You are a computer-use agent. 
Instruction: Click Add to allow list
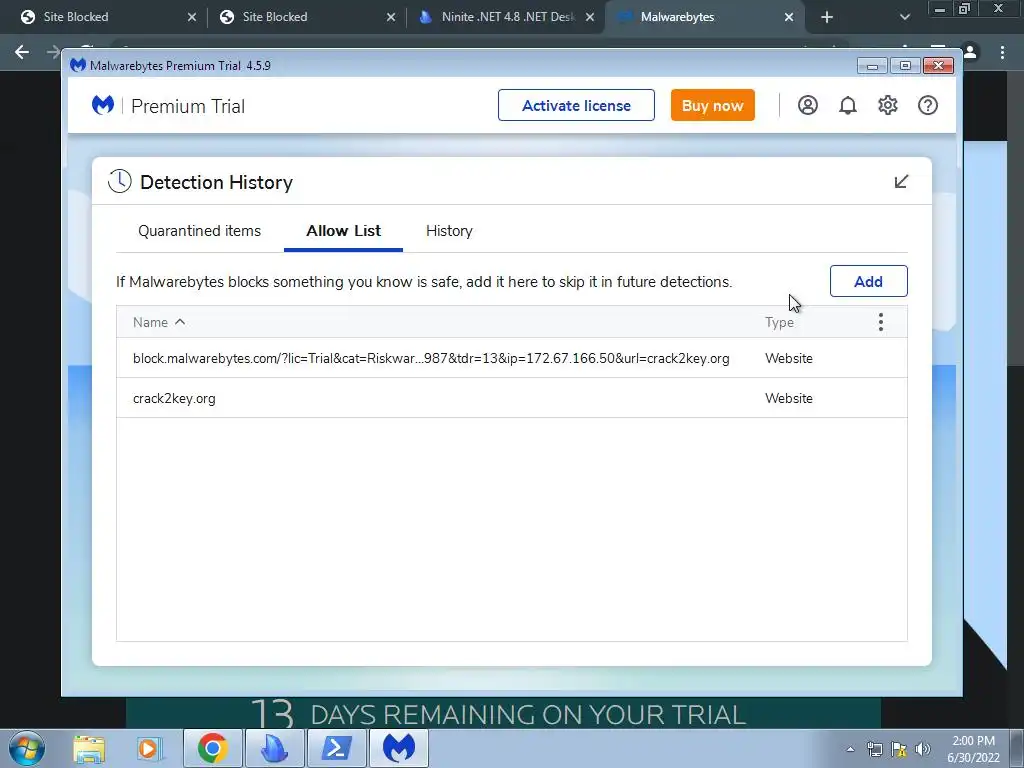click(869, 281)
